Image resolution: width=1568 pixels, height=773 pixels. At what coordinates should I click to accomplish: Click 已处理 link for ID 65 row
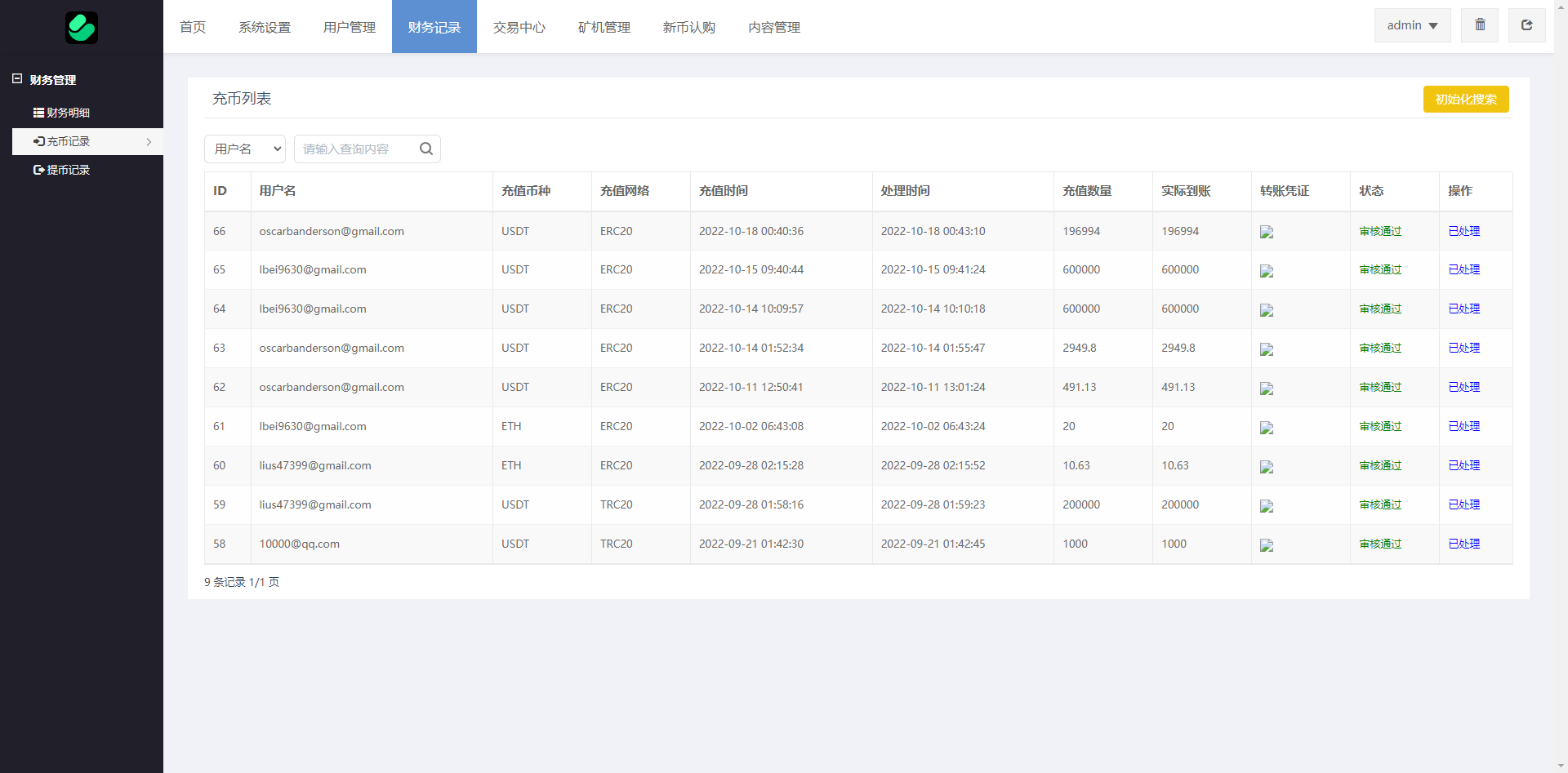(x=1463, y=269)
